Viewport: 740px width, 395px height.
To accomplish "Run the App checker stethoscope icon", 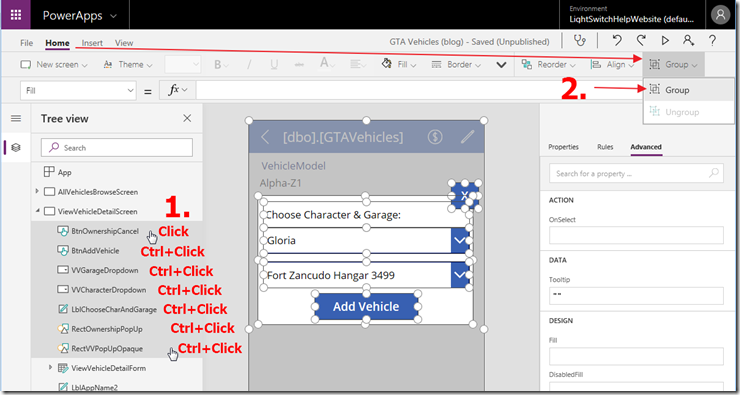I will [580, 41].
